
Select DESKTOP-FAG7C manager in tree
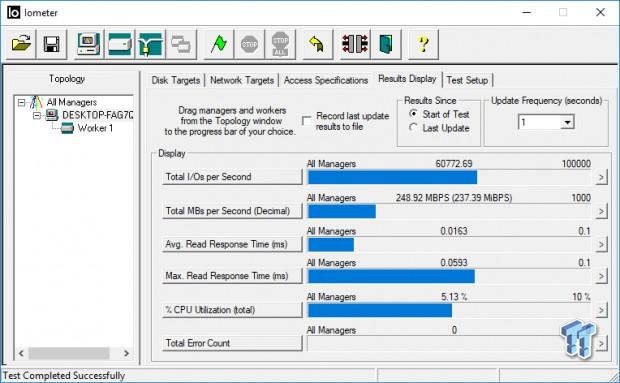pyautogui.click(x=97, y=115)
